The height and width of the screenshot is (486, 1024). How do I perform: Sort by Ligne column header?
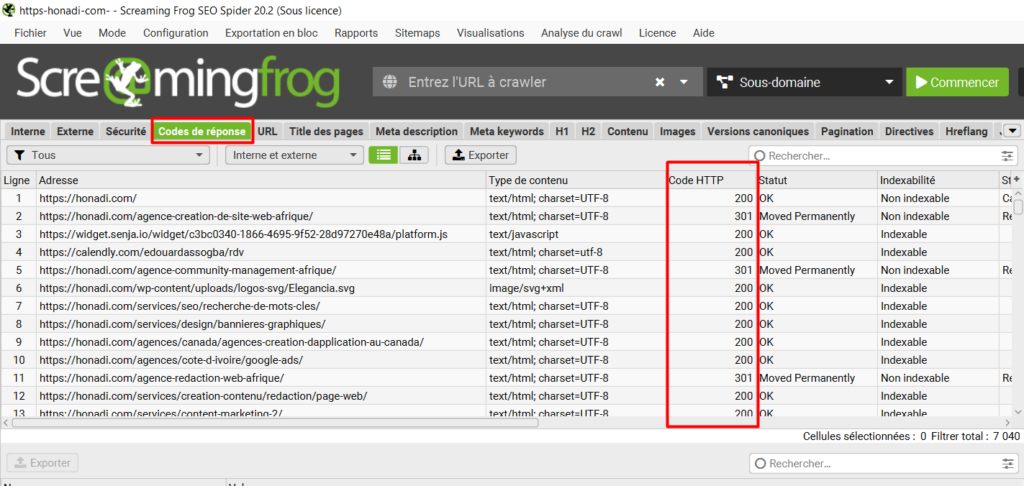(x=18, y=180)
